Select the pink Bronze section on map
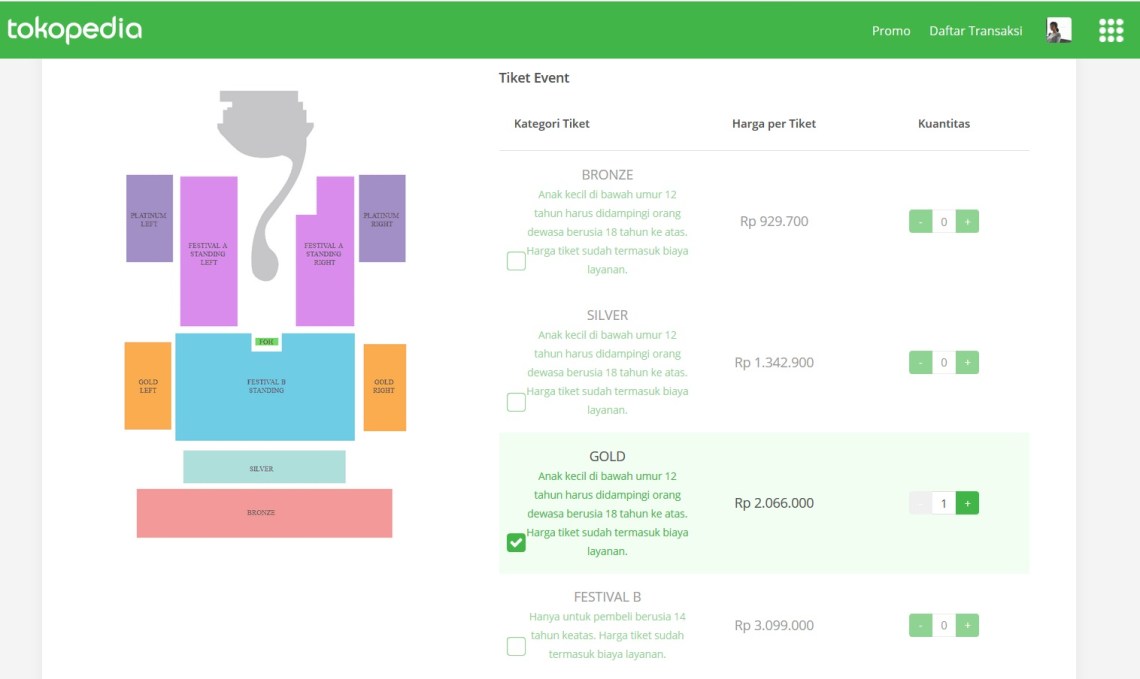 point(264,513)
